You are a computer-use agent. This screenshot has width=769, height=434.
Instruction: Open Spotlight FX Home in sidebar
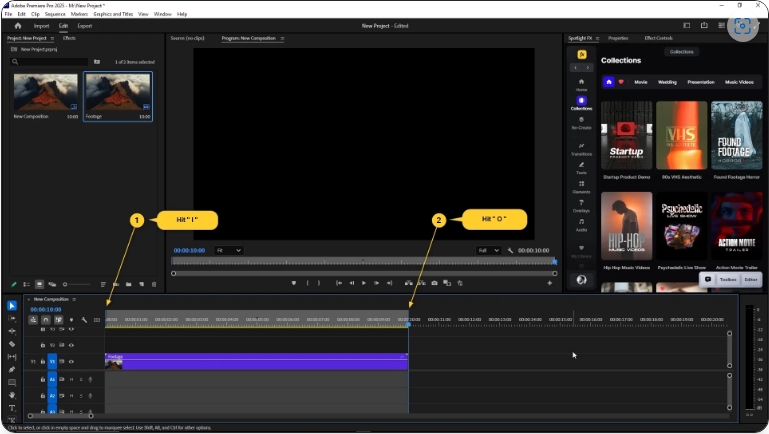tap(581, 84)
